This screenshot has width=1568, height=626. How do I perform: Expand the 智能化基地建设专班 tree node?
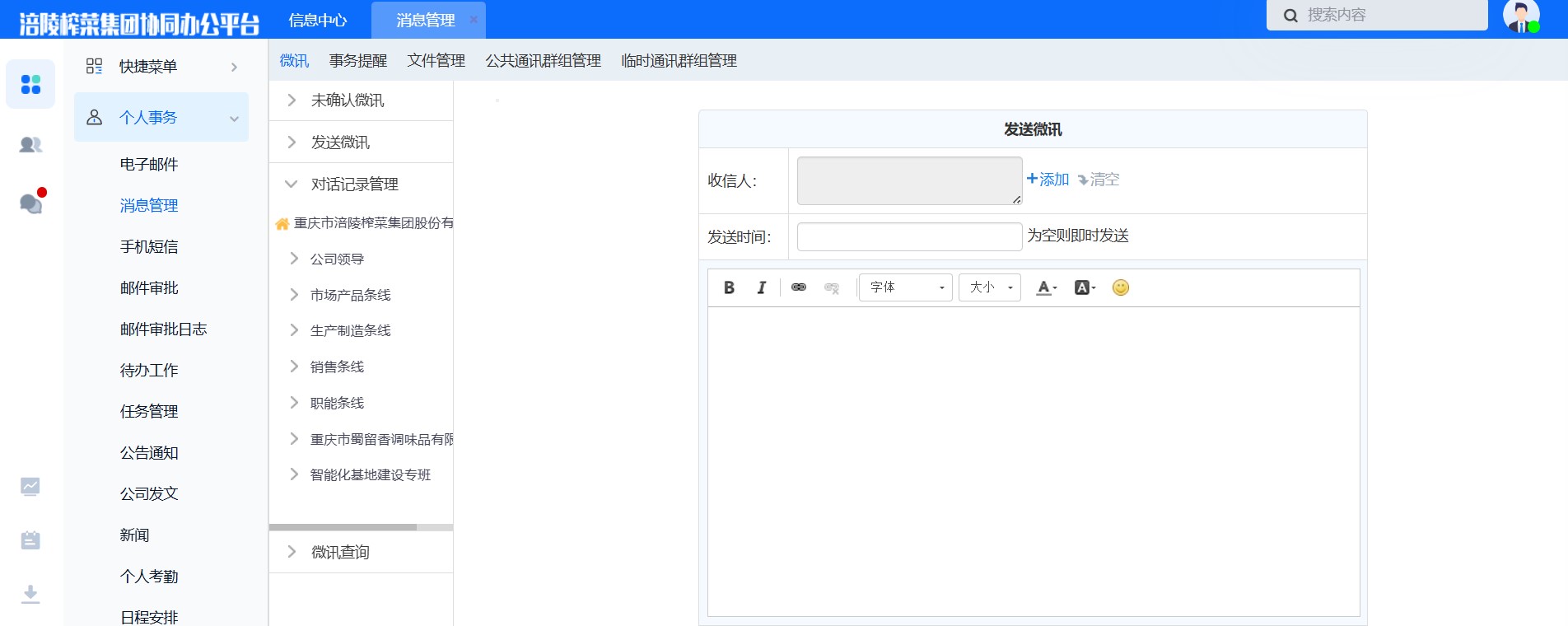pos(294,474)
